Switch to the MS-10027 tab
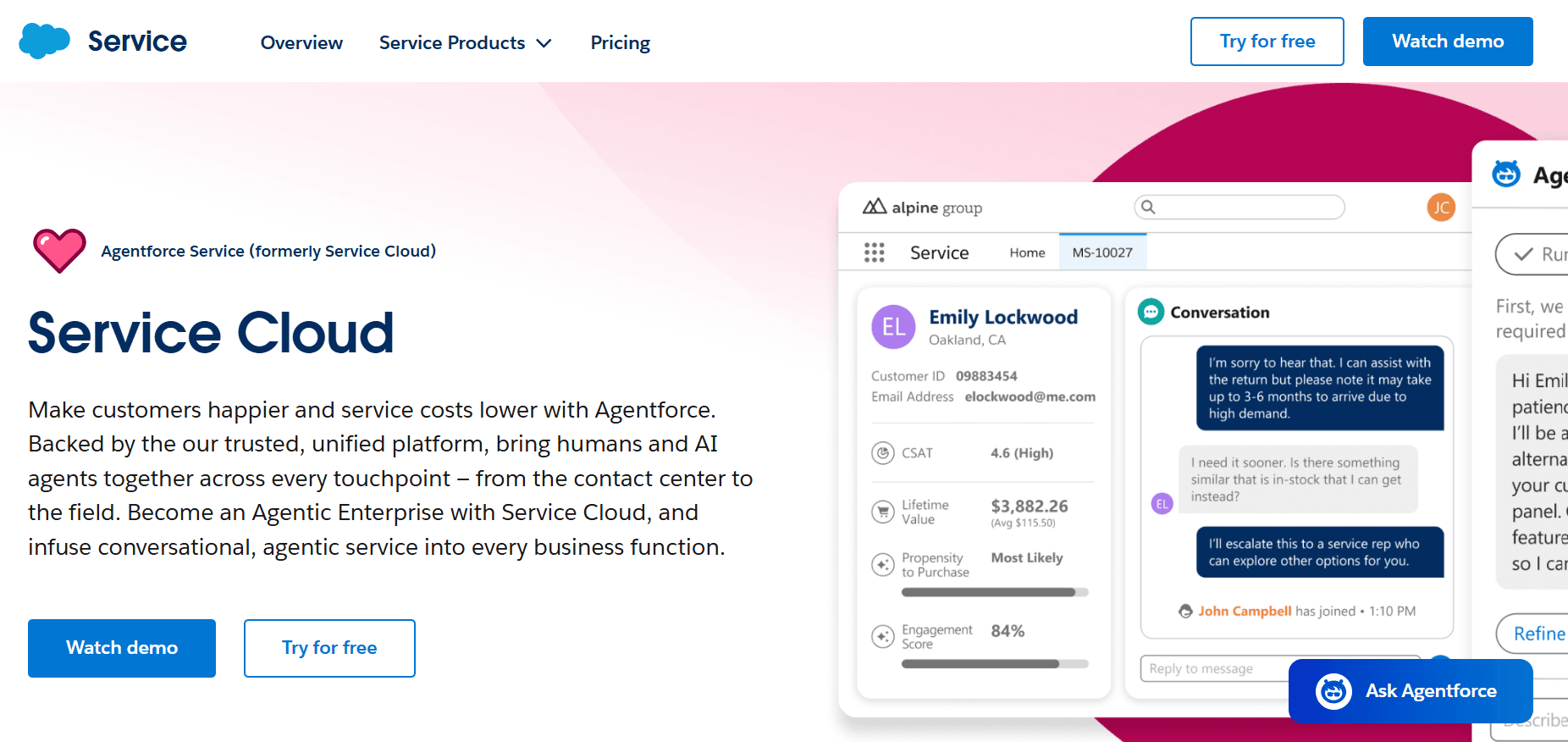Screen dimensions: 1568x742 coord(1102,252)
